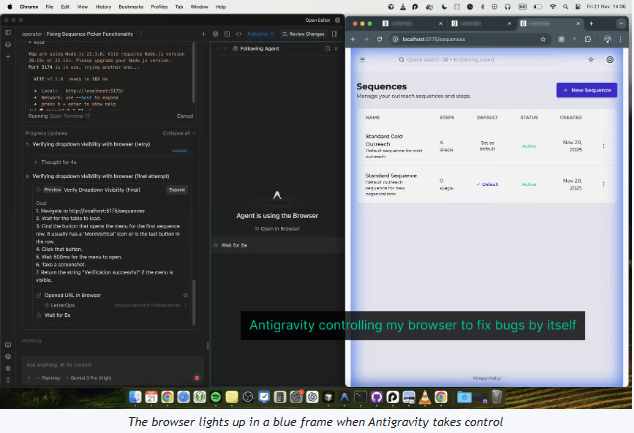The image size is (634, 433).
Task: Turn off the Following toggle in Antigravity's header
Action: tap(261, 34)
